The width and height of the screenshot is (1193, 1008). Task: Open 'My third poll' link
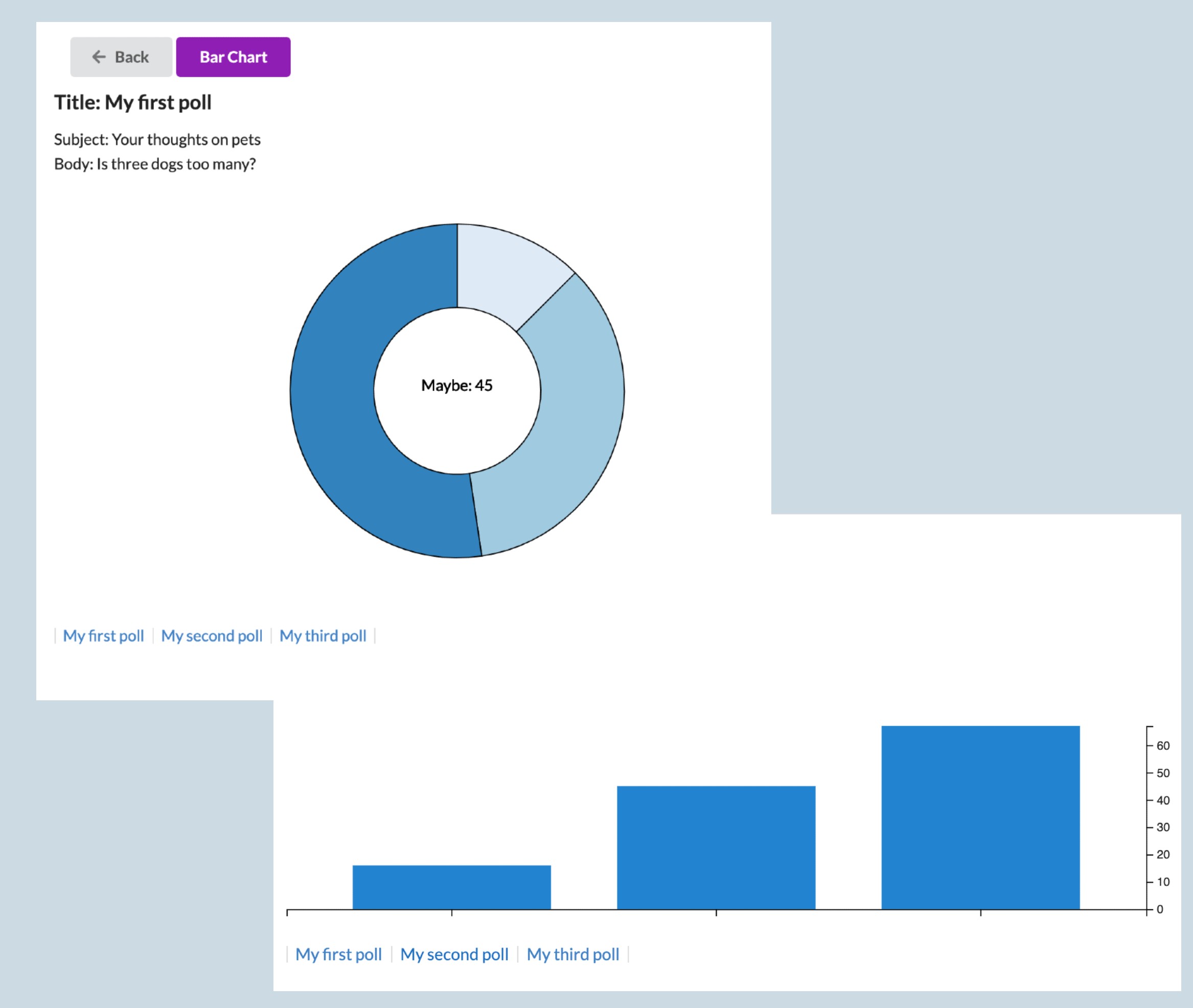(x=323, y=635)
